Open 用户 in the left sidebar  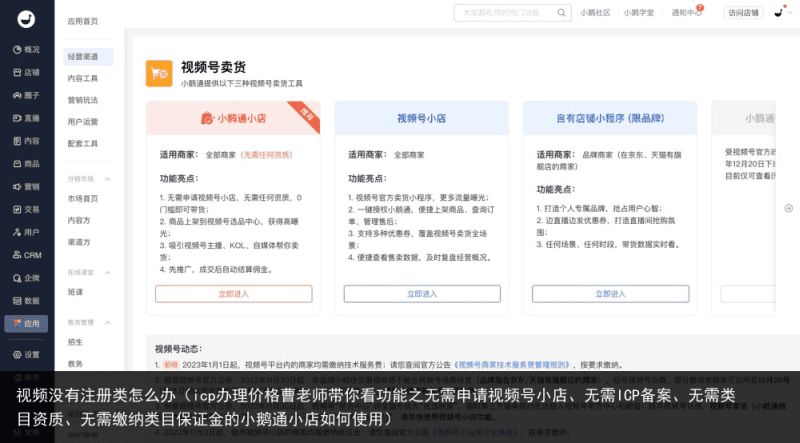[x=26, y=232]
